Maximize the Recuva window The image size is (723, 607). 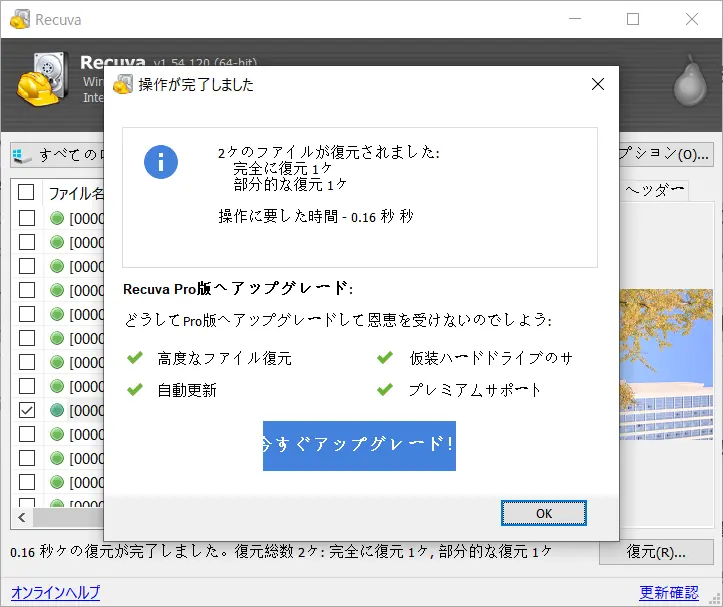point(633,19)
